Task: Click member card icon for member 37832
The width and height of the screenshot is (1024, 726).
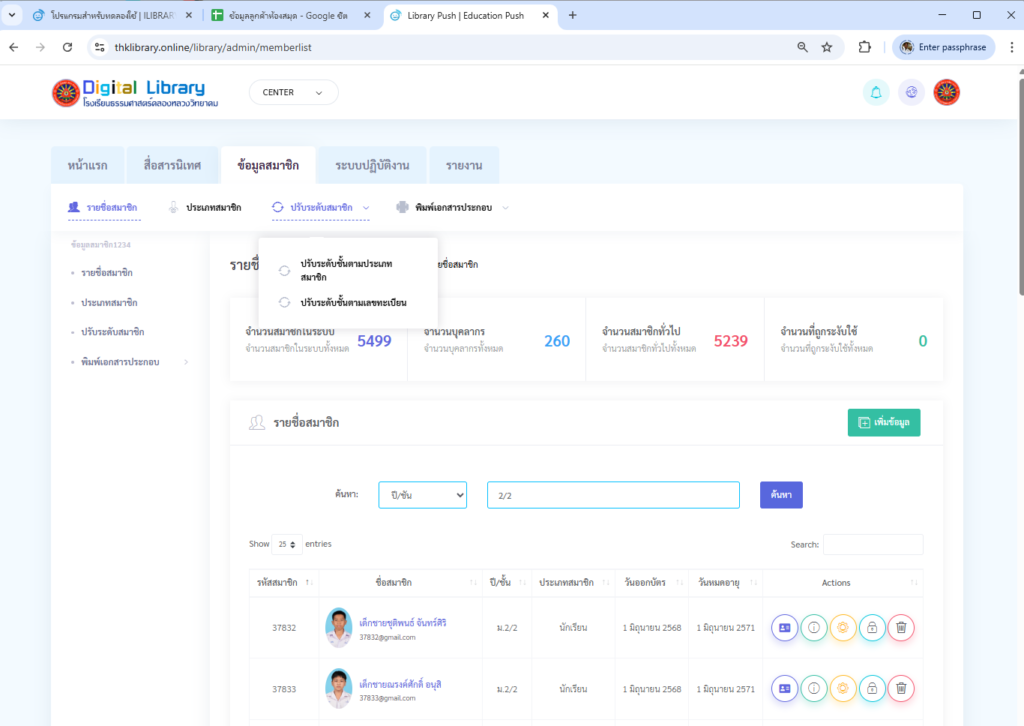Action: [x=785, y=628]
